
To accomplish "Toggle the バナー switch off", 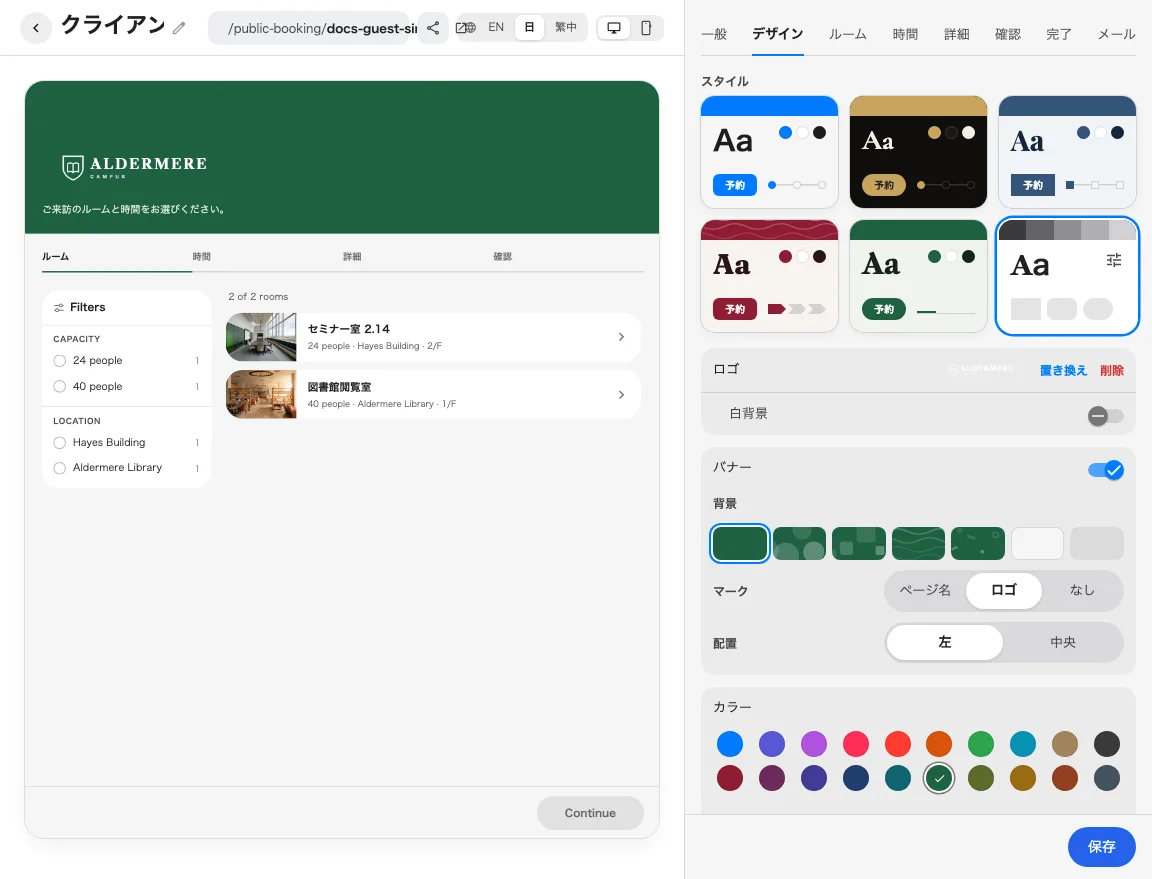I will point(1106,470).
